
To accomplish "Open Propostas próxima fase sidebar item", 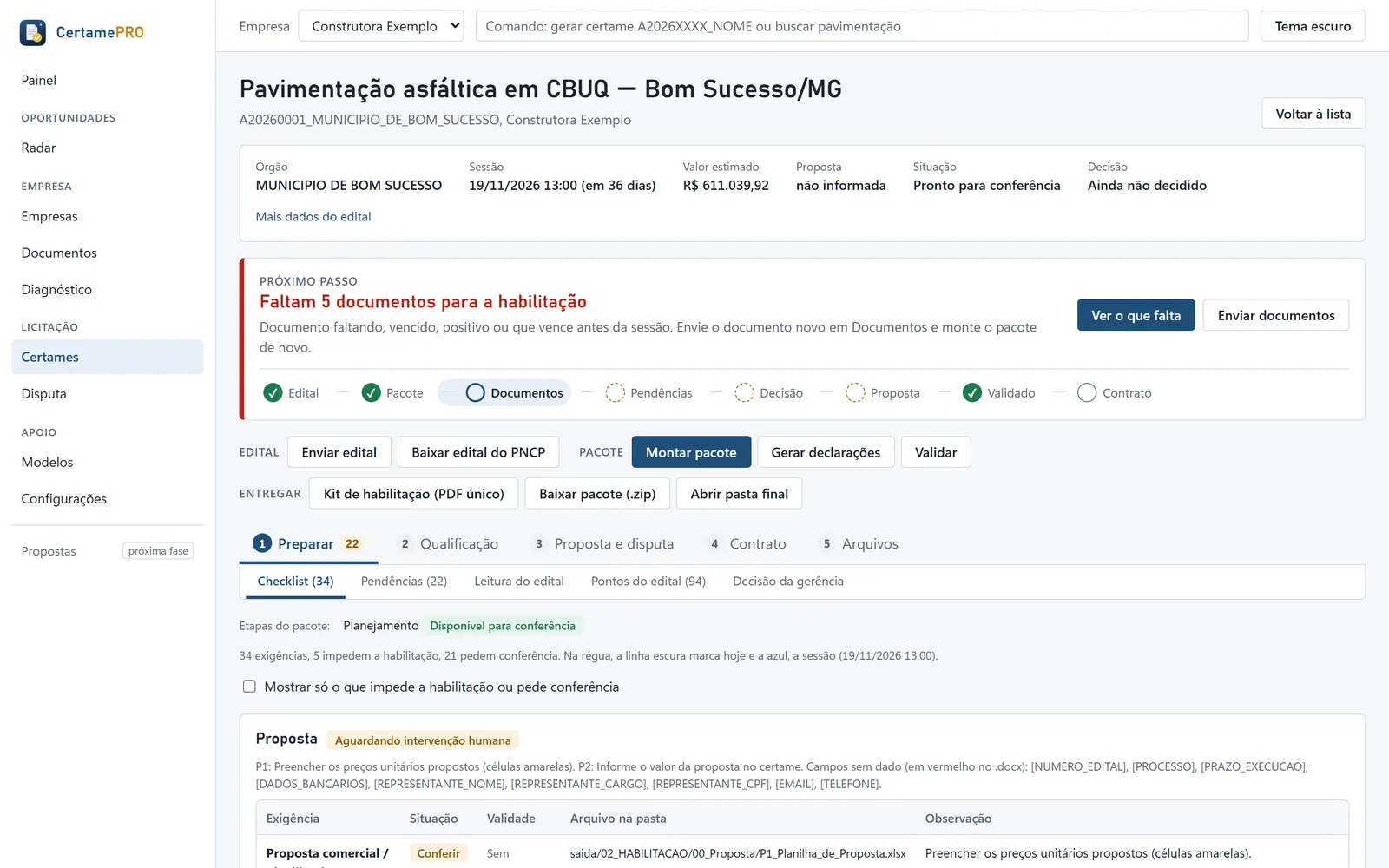I will (107, 551).
